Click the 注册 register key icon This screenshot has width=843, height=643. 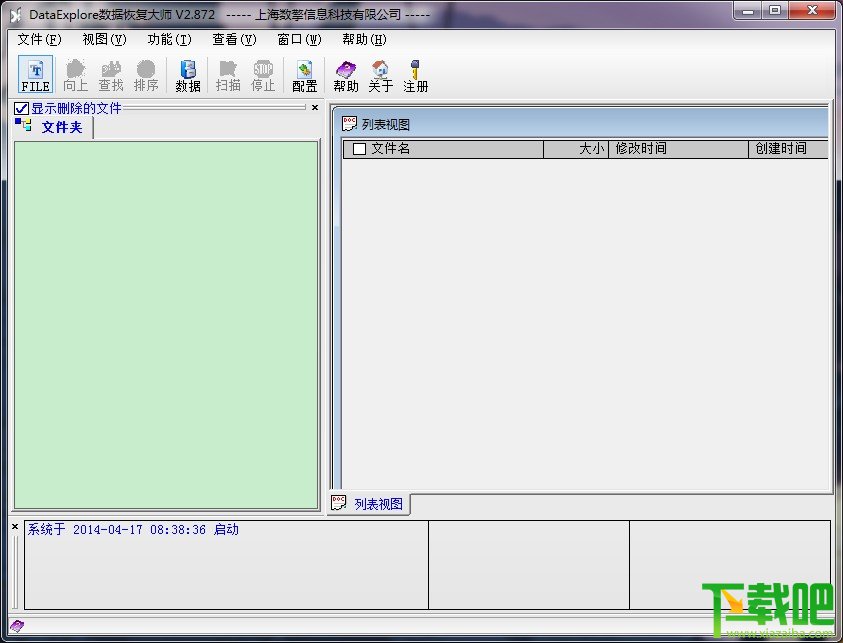point(416,75)
